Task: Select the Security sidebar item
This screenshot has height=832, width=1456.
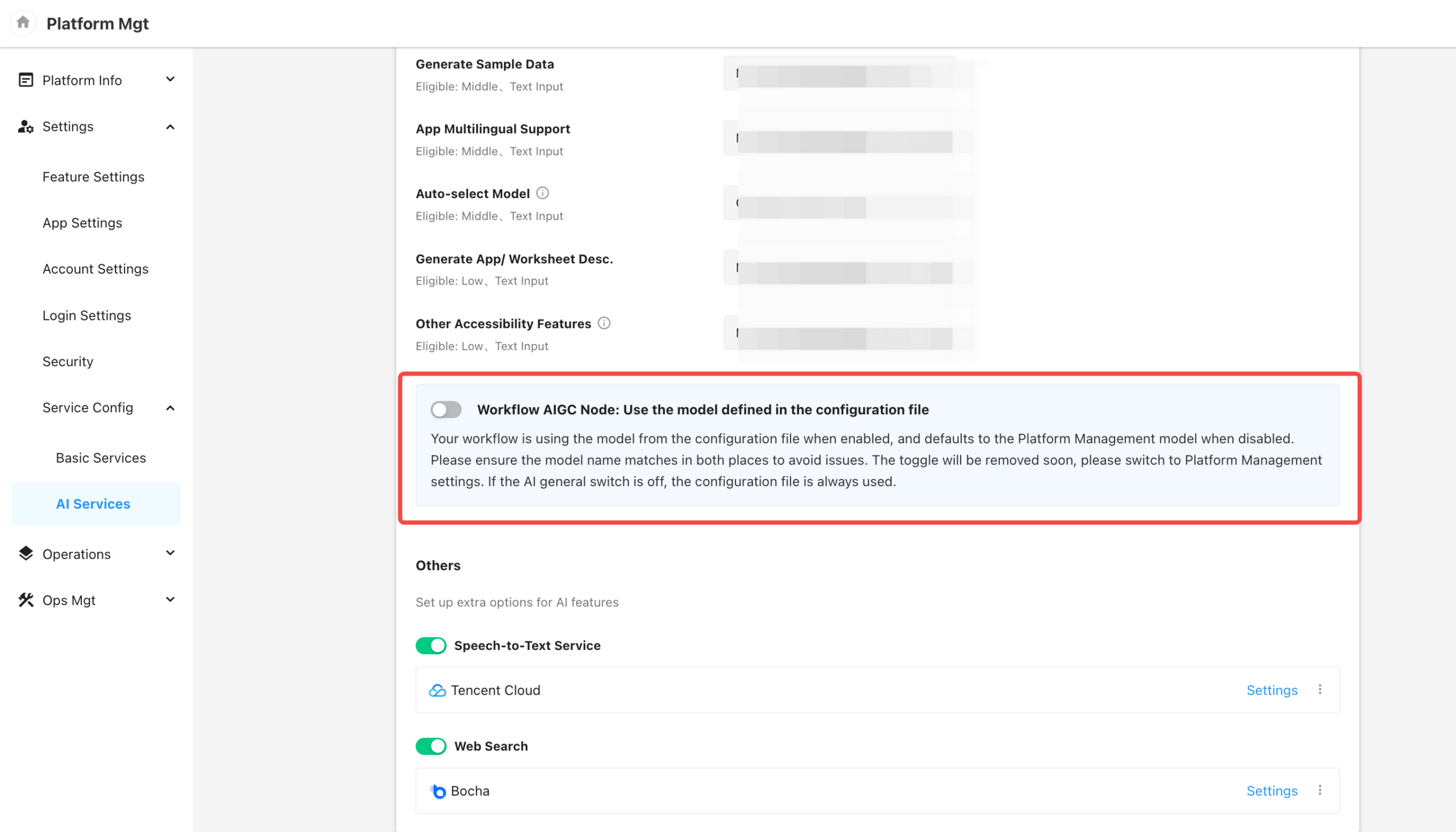Action: [67, 361]
